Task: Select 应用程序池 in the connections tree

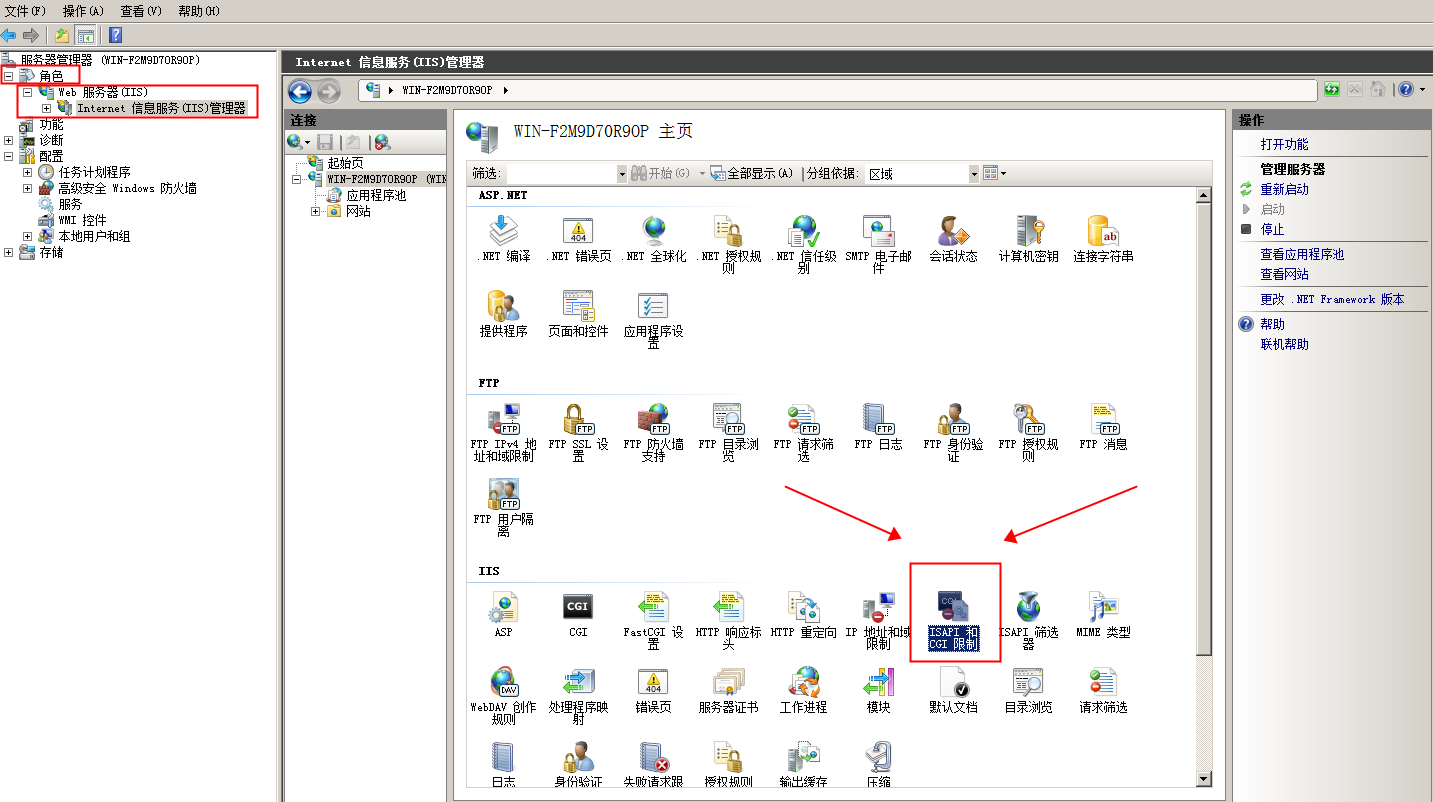Action: coord(376,195)
